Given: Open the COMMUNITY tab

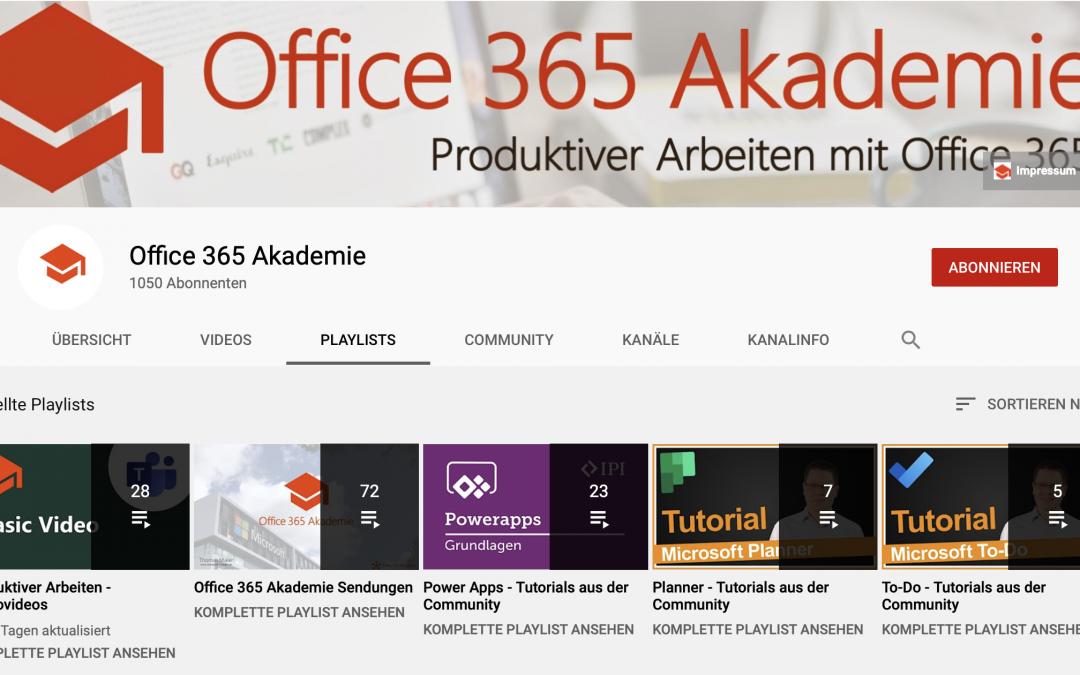Looking at the screenshot, I should (x=508, y=340).
